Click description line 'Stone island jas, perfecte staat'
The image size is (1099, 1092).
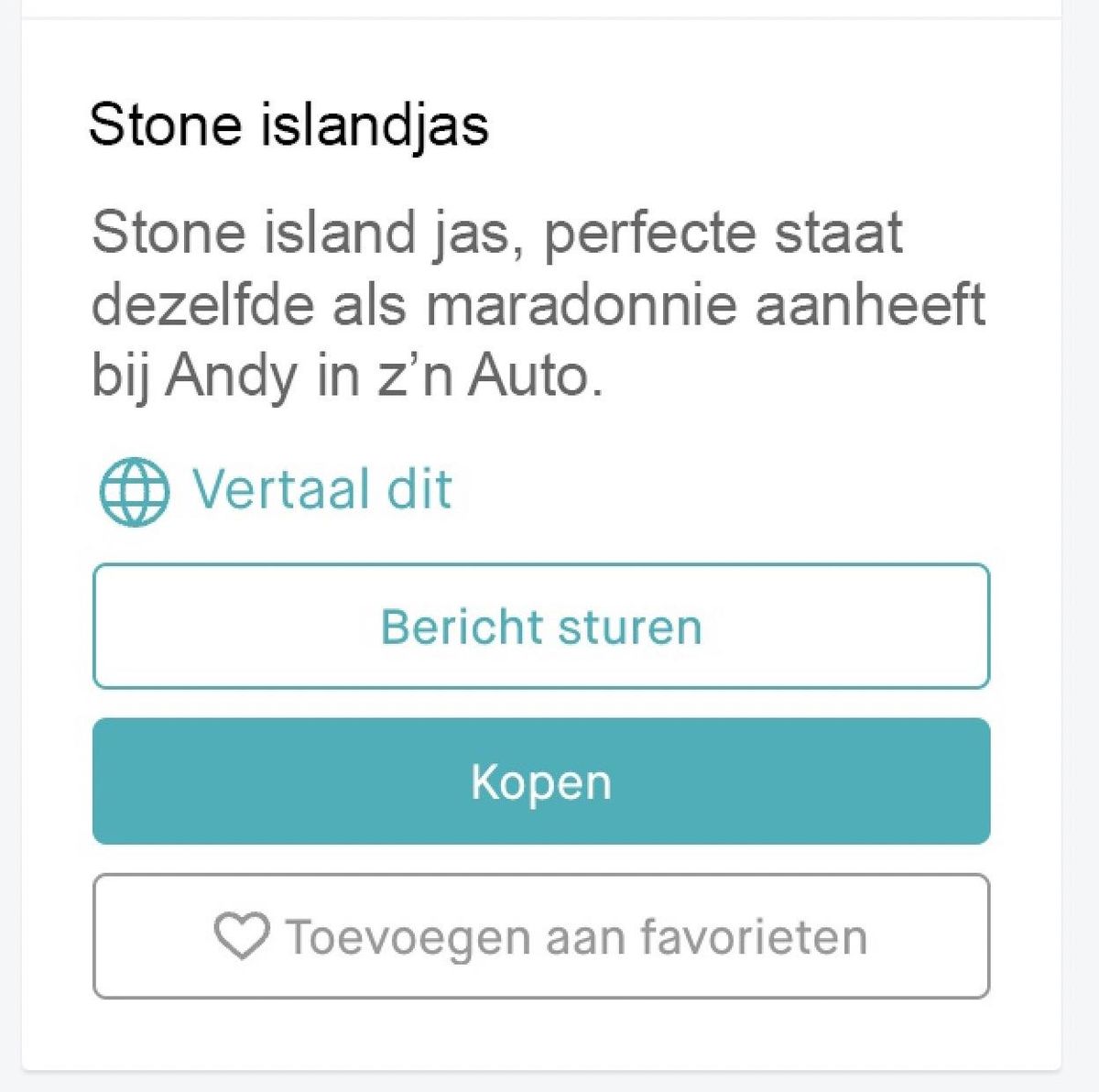497,233
